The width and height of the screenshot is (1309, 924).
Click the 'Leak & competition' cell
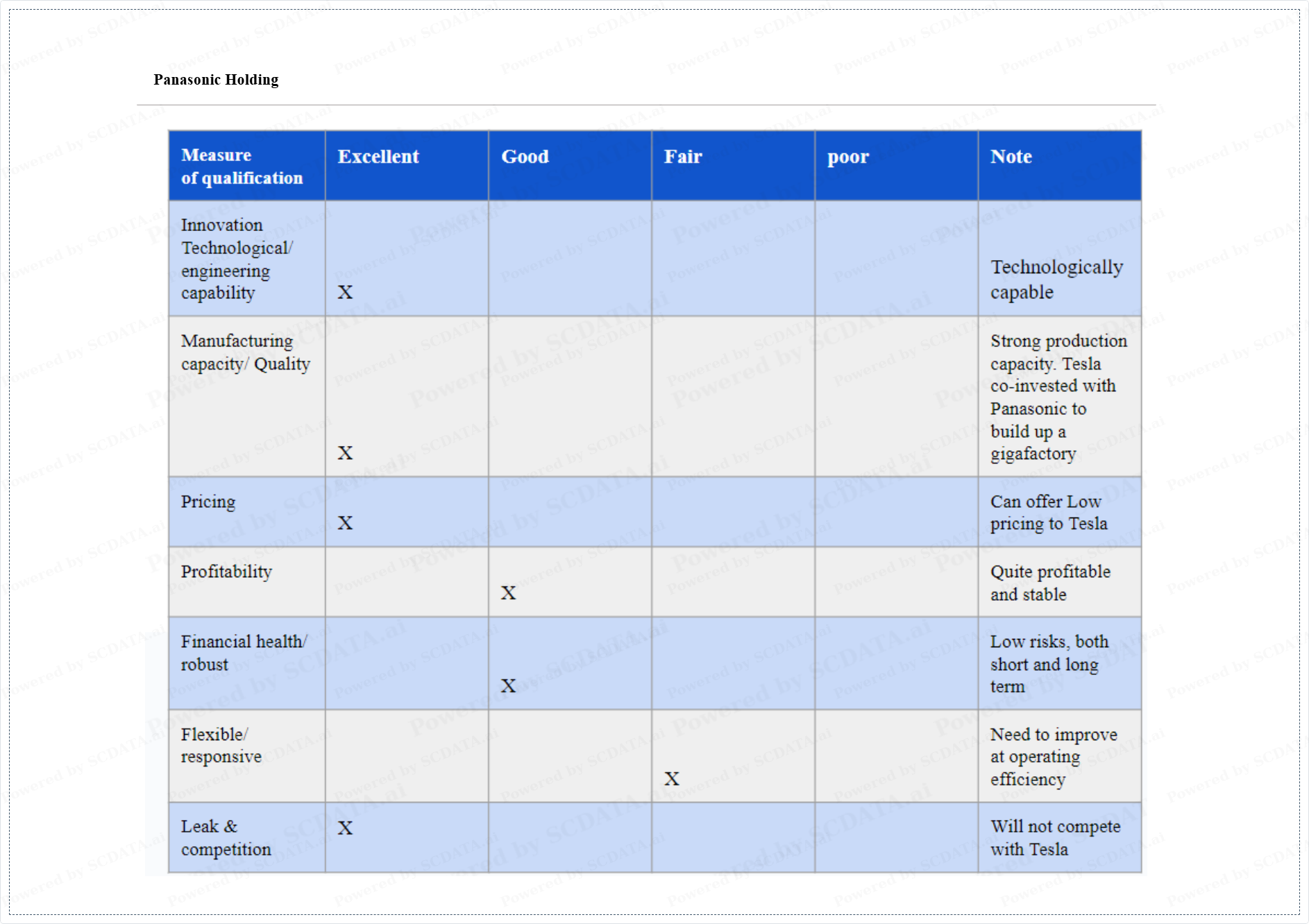click(247, 837)
